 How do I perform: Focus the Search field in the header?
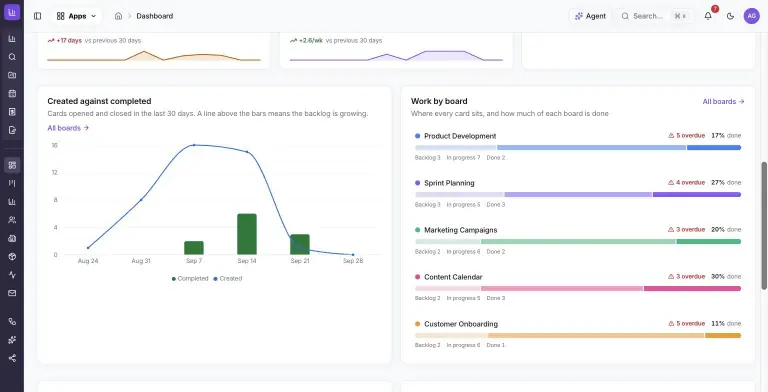click(x=654, y=16)
